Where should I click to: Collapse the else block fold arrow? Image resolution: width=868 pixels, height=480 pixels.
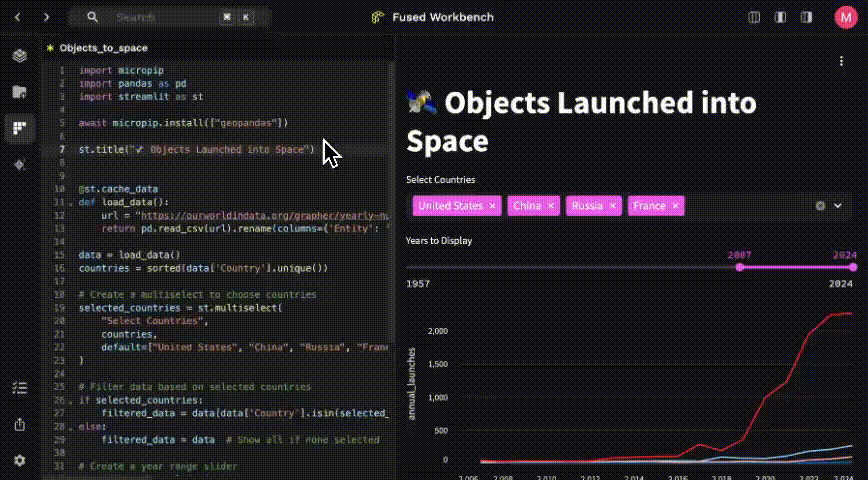point(71,427)
